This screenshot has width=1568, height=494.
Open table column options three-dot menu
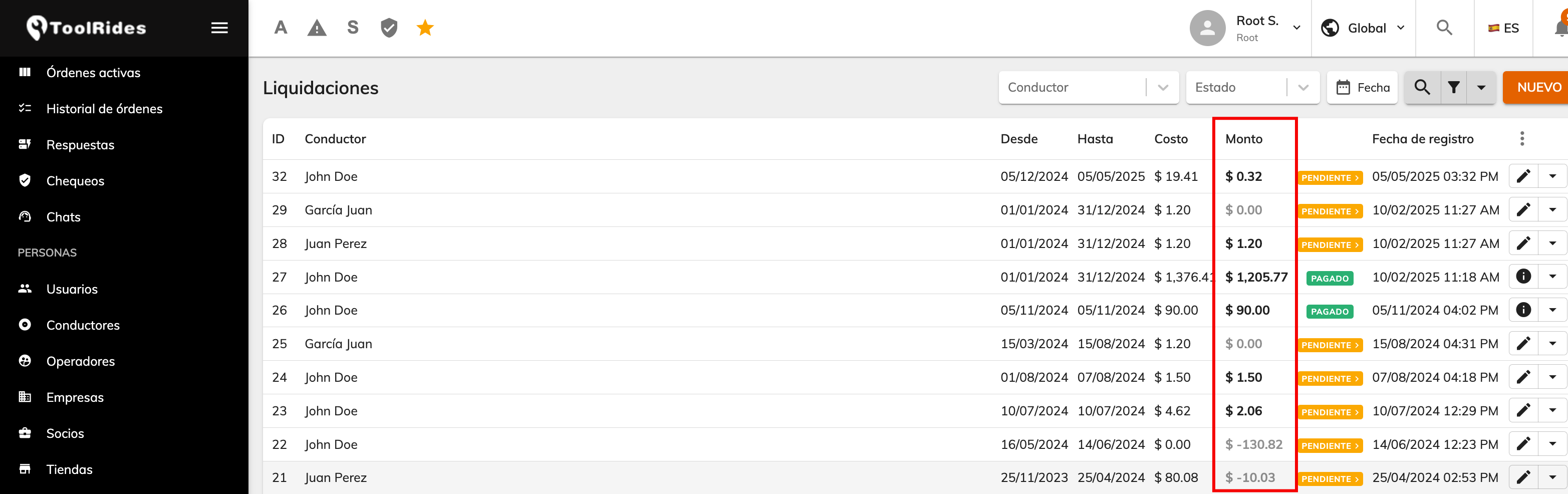[1522, 139]
